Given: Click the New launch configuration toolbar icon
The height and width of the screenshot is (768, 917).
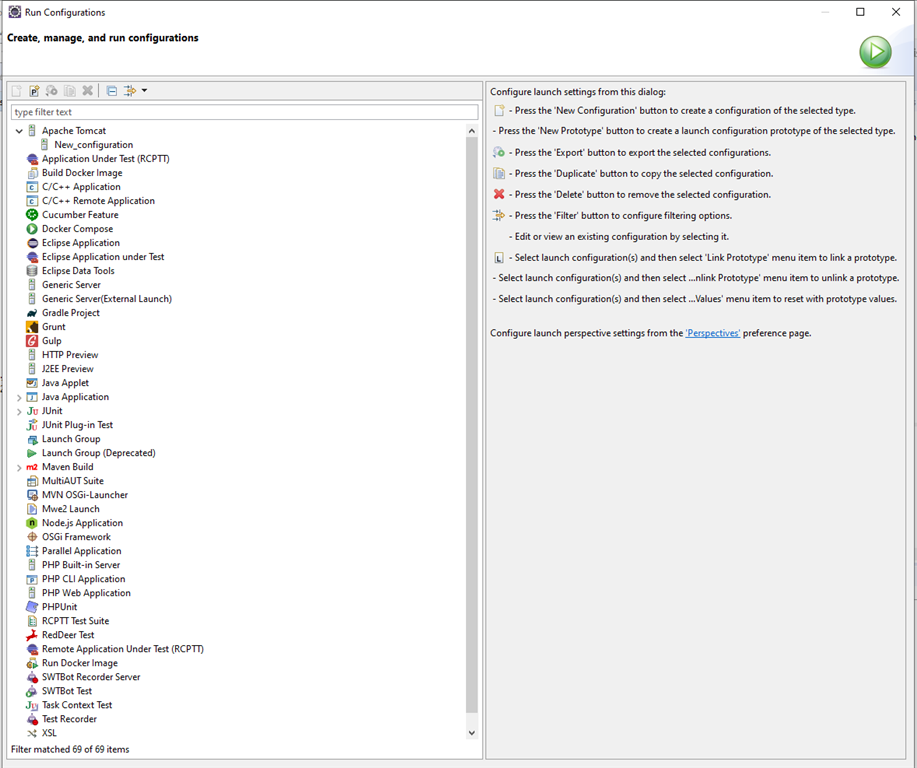Looking at the screenshot, I should click(x=17, y=91).
